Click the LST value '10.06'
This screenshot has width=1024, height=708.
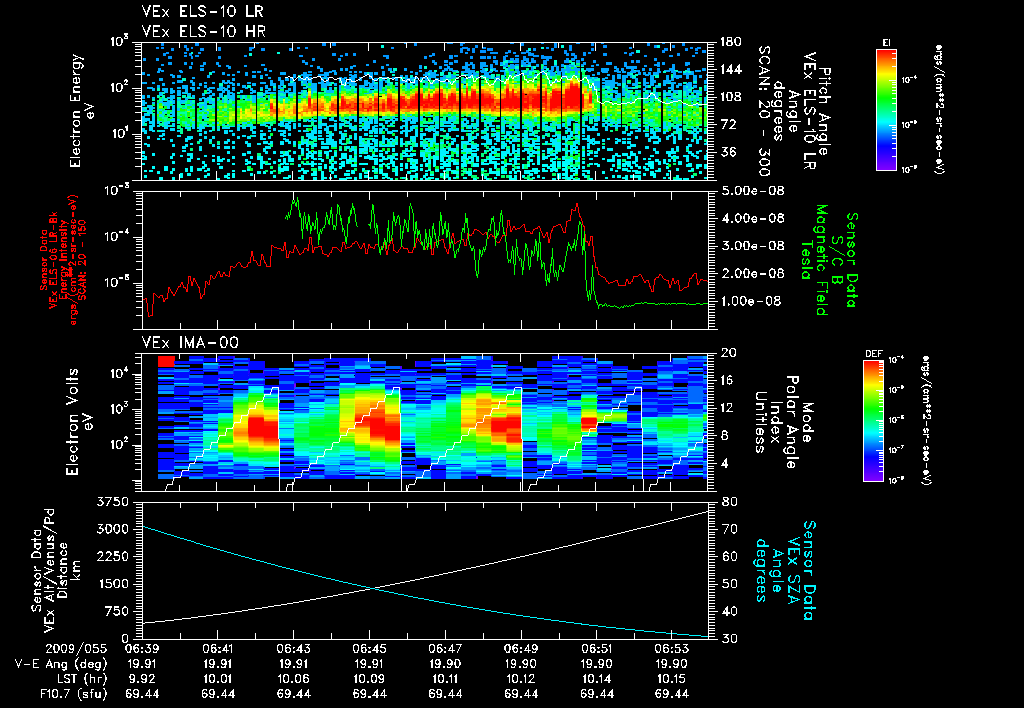point(294,679)
